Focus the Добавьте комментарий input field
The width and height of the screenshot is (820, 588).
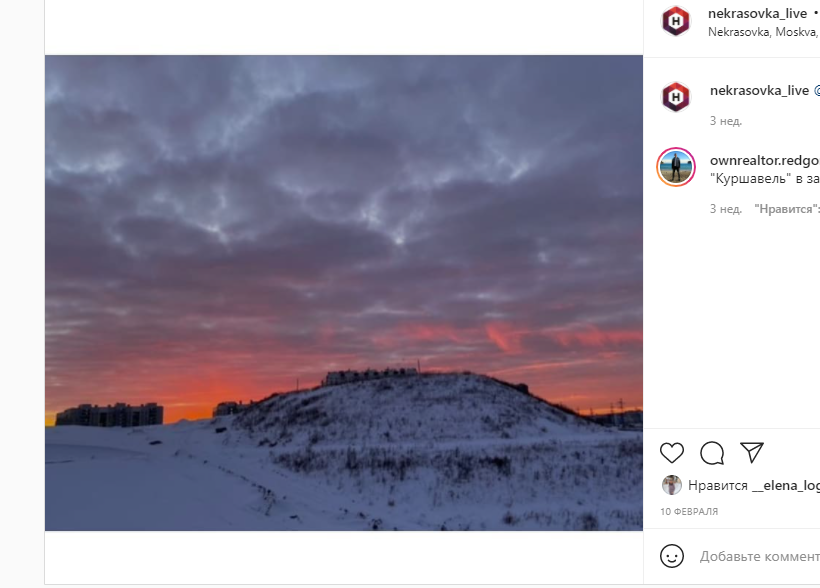coord(760,556)
